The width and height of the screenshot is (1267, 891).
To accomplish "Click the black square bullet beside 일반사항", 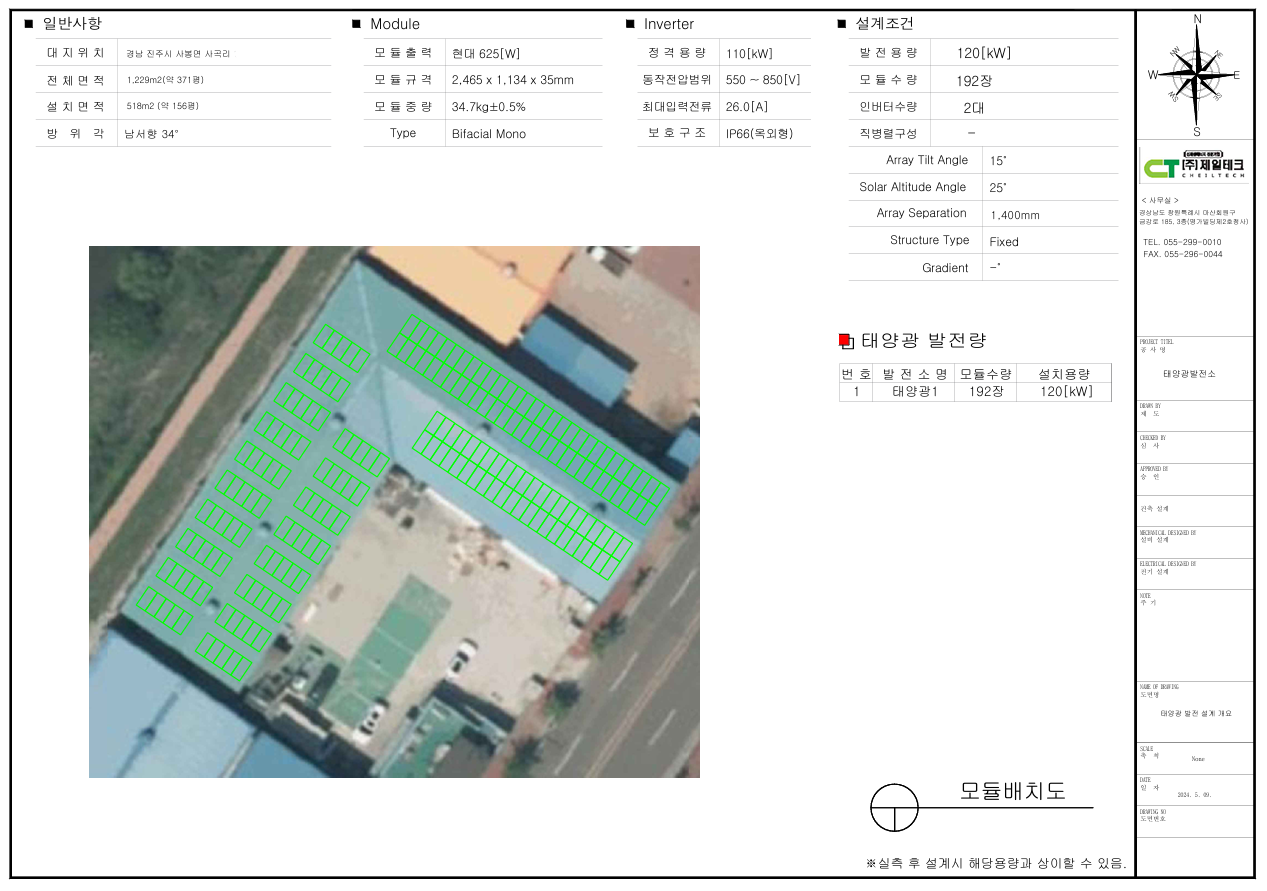I will click(x=28, y=23).
